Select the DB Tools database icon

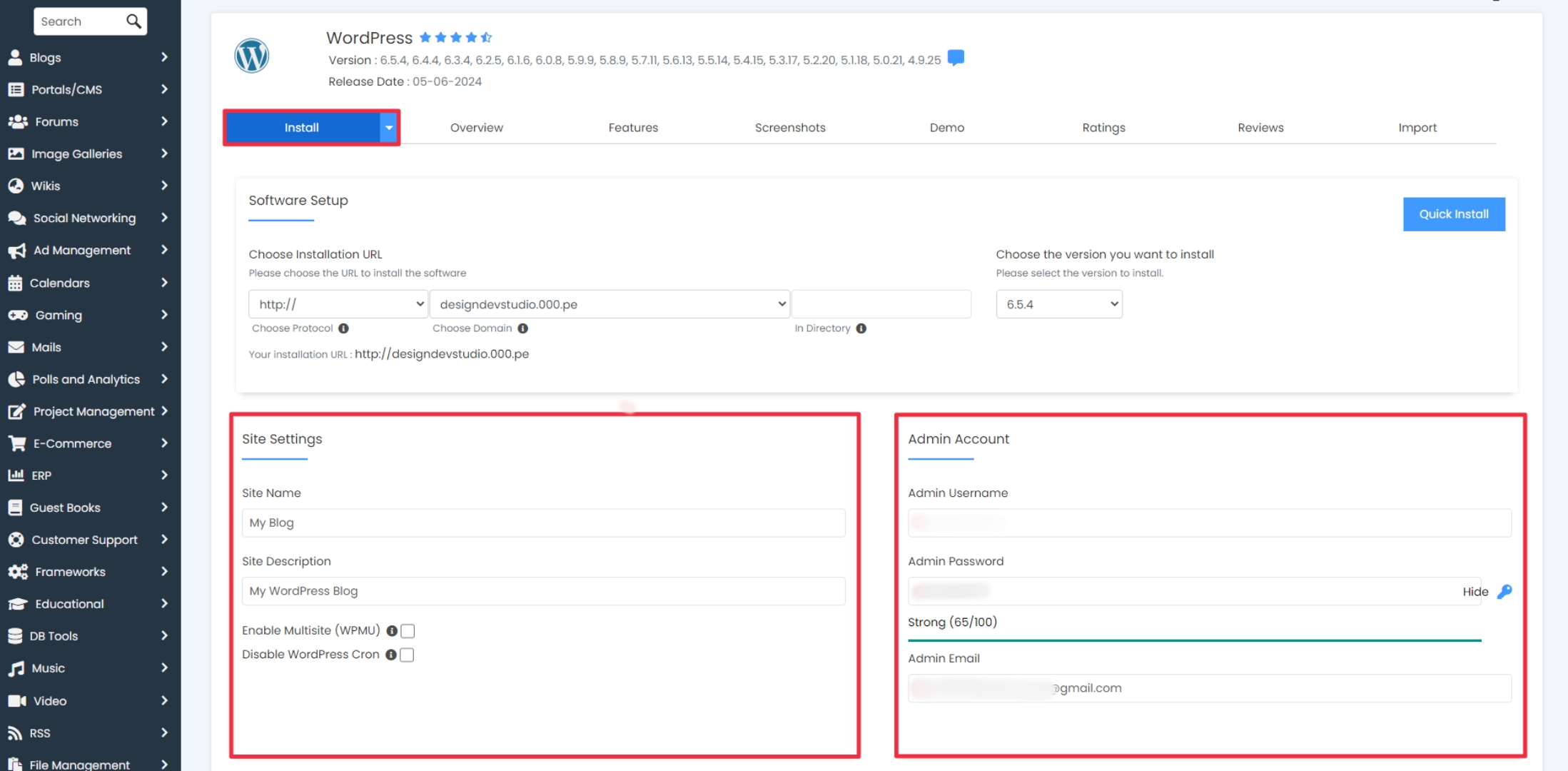15,636
